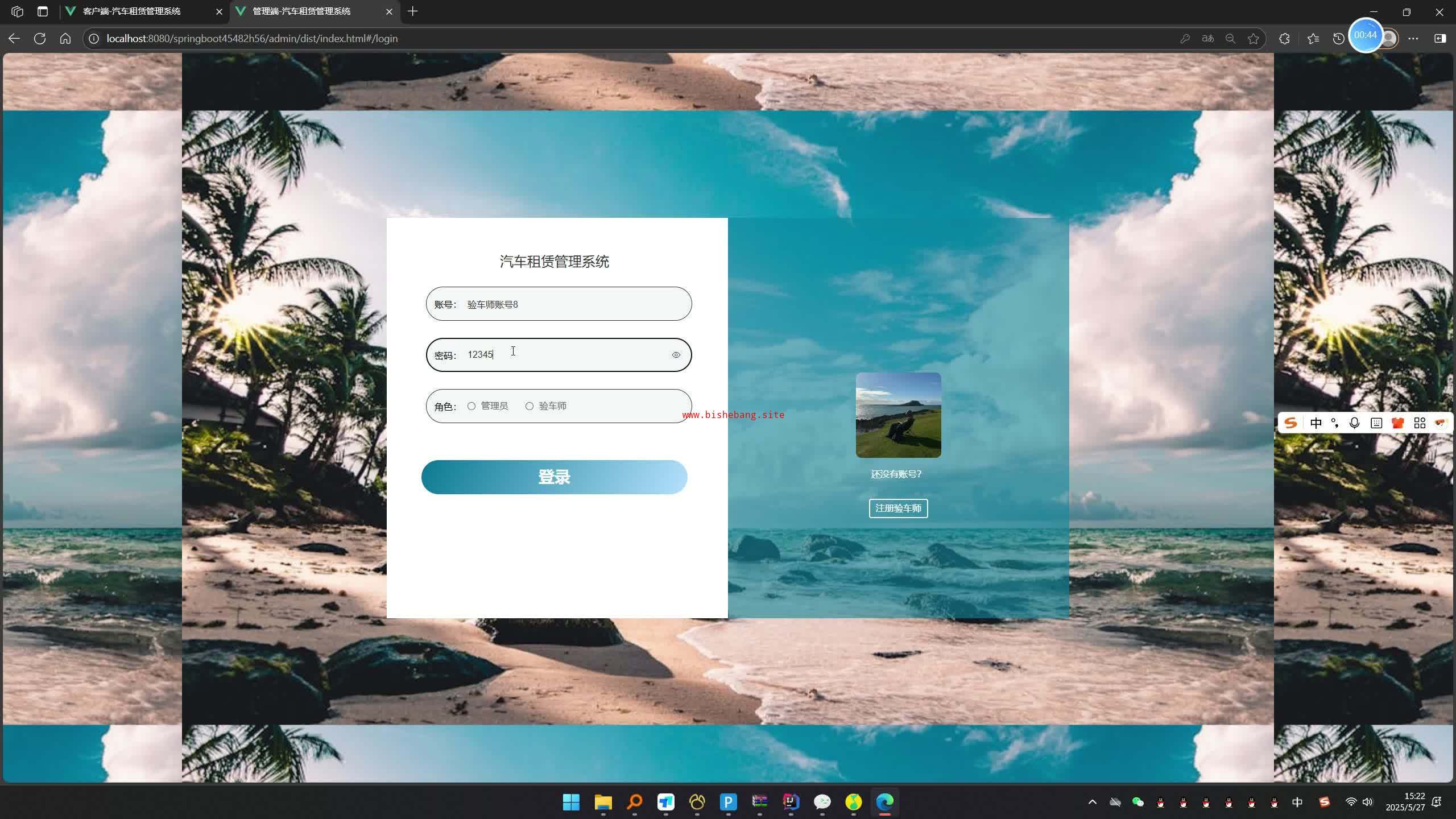Screen dimensions: 1456x819
Task: Open the Windows Start menu
Action: 571,802
